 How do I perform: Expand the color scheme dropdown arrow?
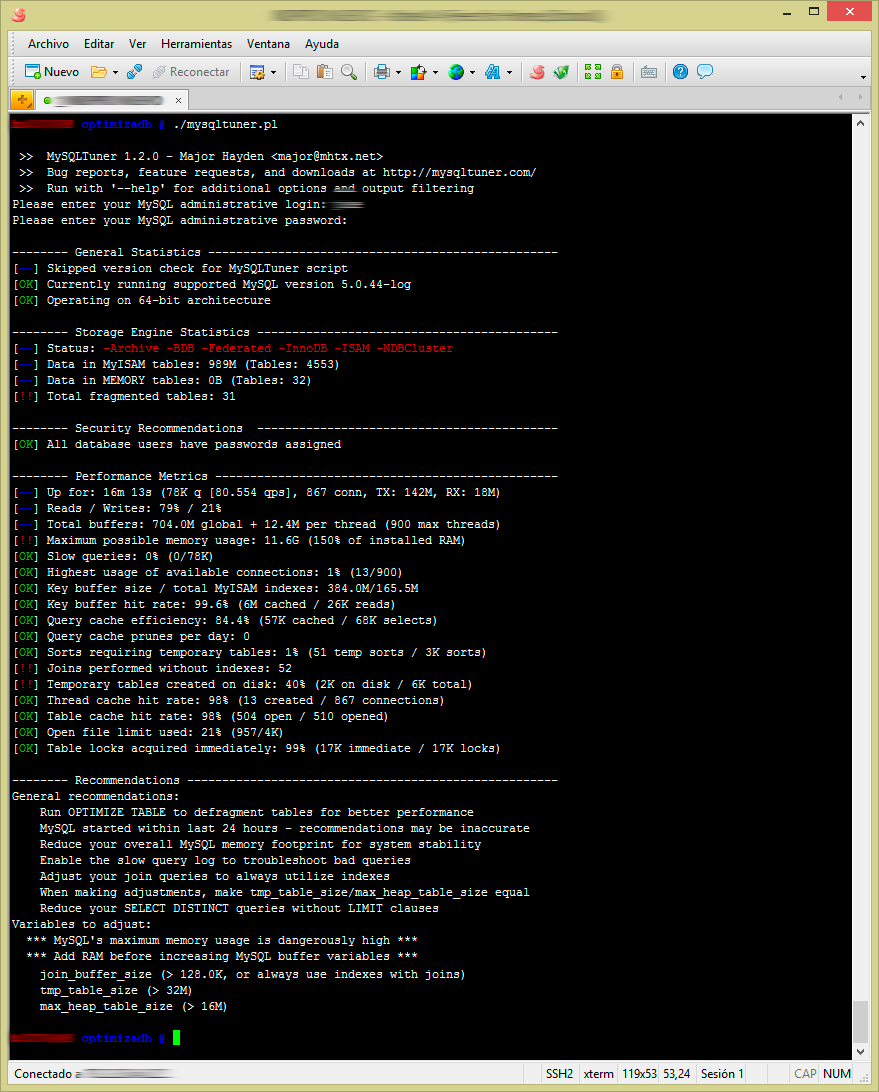[435, 72]
